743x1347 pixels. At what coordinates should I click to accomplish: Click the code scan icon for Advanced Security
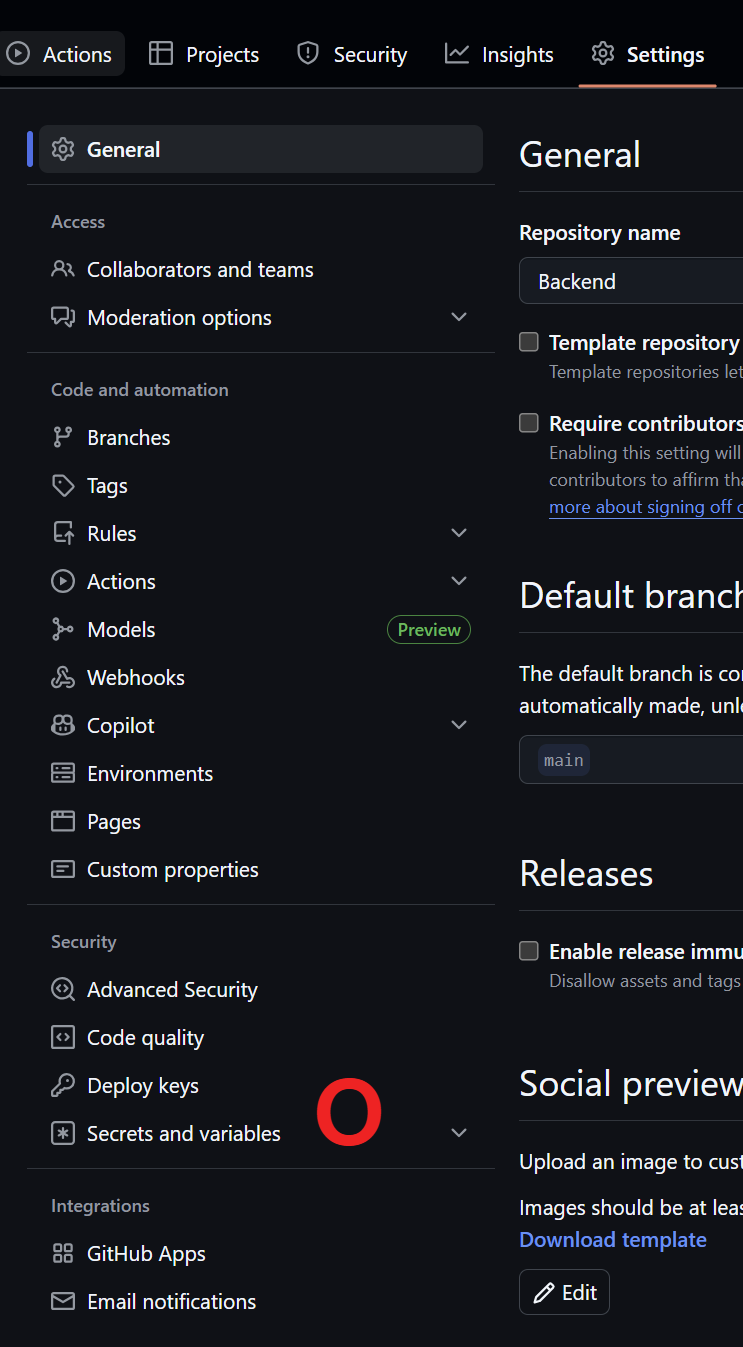(x=63, y=990)
